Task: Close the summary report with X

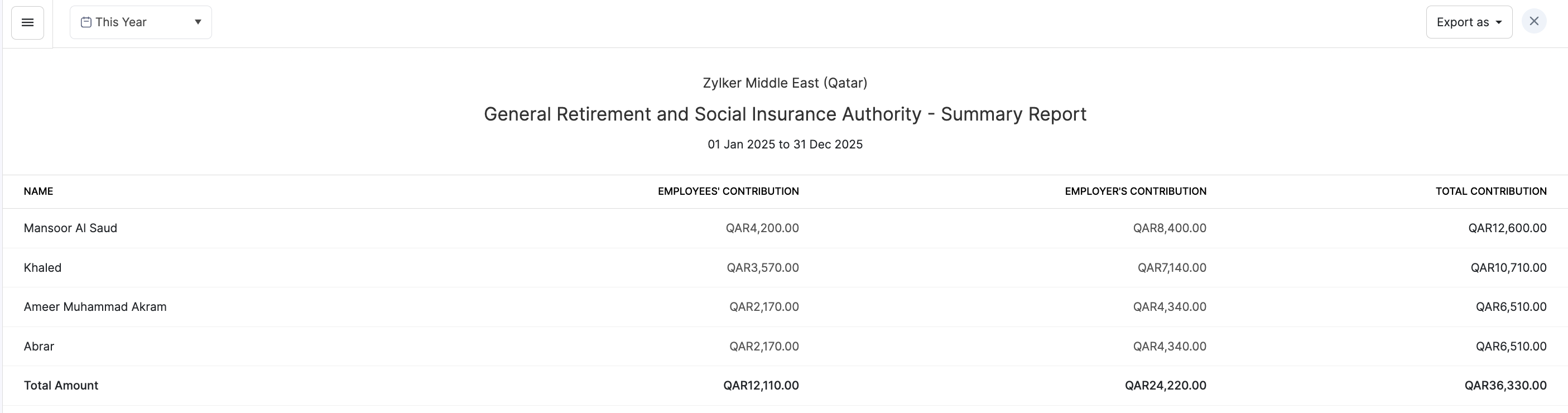Action: 1534,21
